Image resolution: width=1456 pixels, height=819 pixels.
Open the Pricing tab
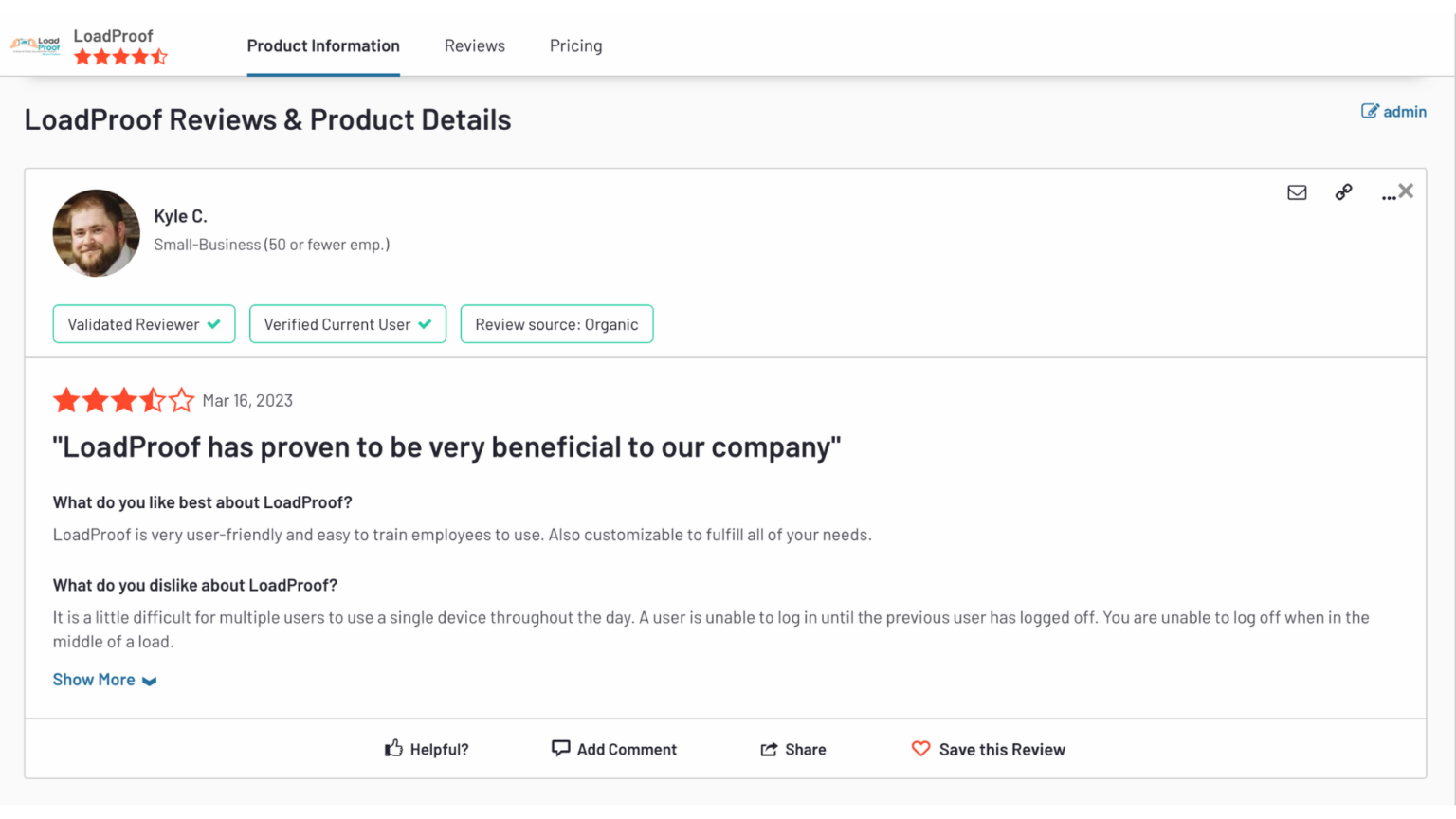(576, 45)
